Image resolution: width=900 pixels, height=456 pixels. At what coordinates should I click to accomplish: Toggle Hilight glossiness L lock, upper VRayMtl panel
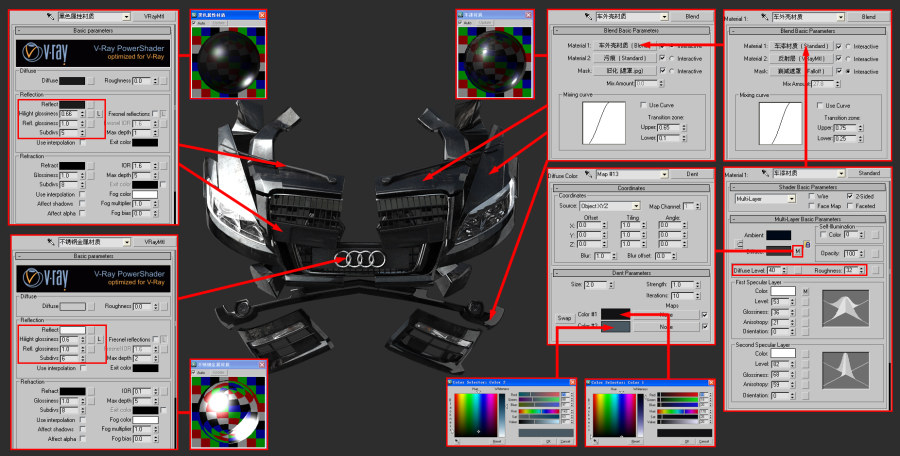(99, 114)
